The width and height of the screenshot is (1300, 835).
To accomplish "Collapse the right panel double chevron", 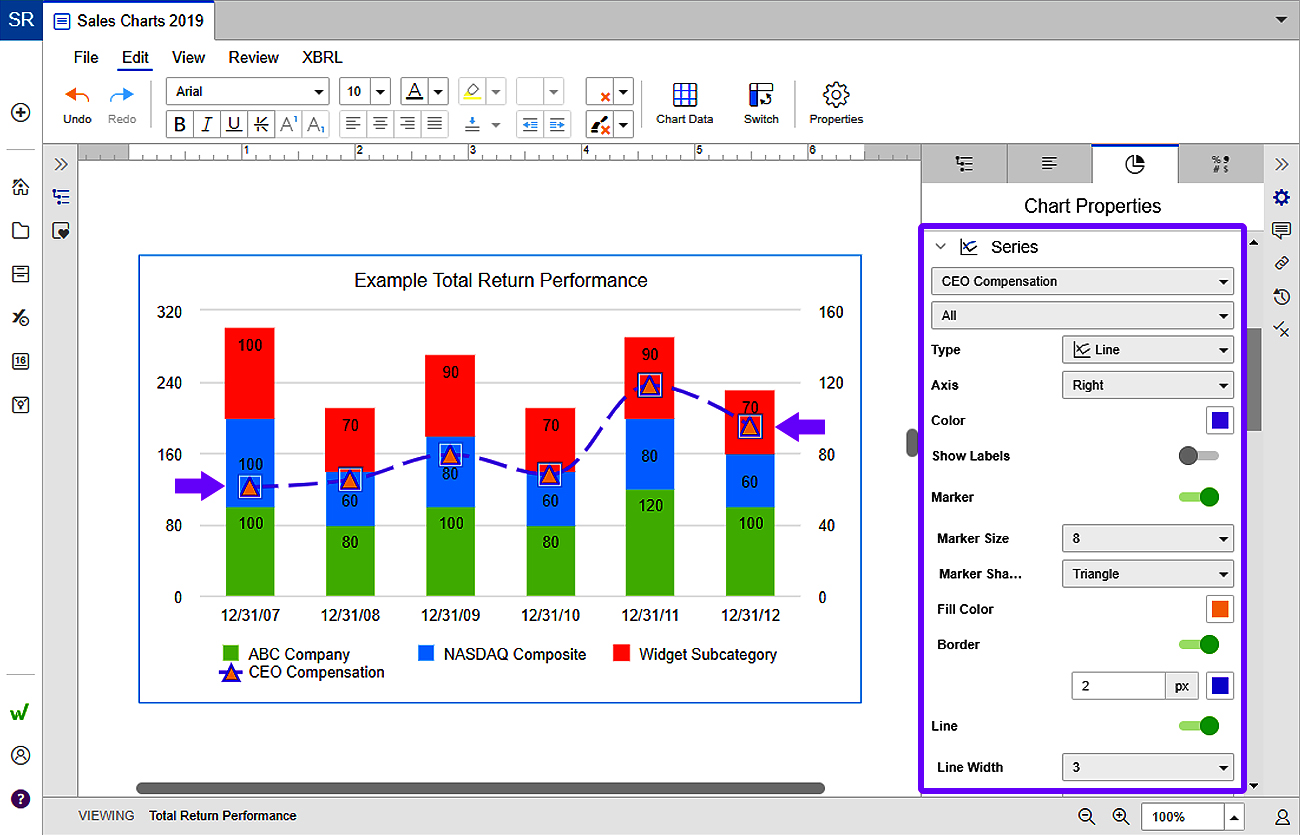I will click(1281, 164).
